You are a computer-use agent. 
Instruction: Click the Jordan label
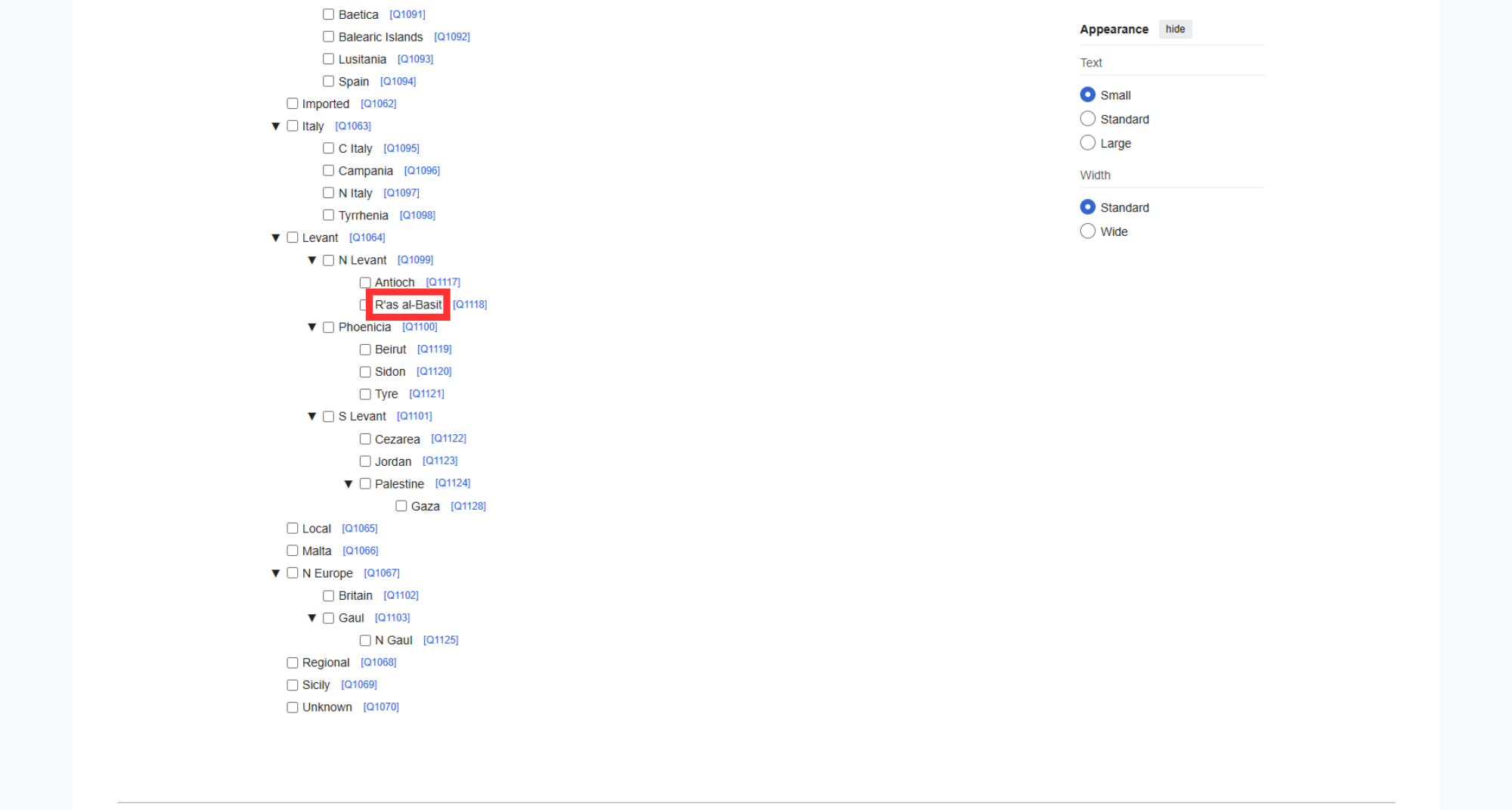tap(393, 461)
